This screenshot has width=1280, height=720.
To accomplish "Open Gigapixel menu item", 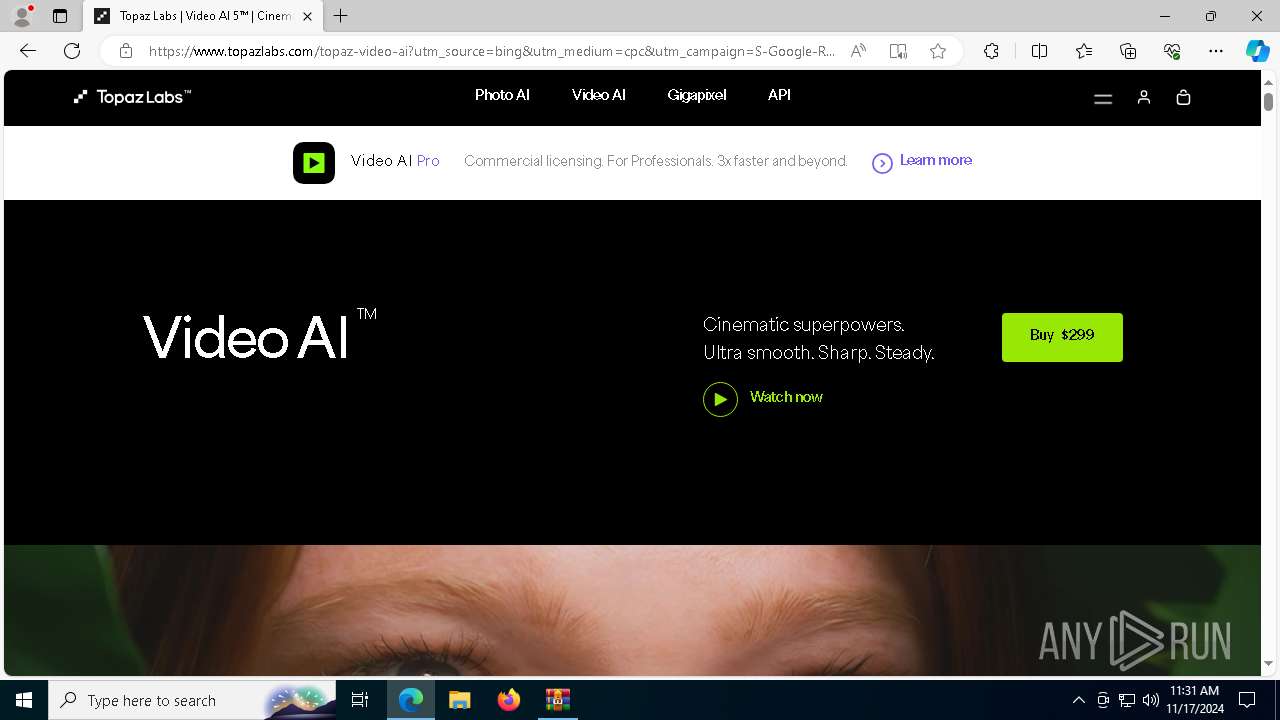I will tap(697, 95).
